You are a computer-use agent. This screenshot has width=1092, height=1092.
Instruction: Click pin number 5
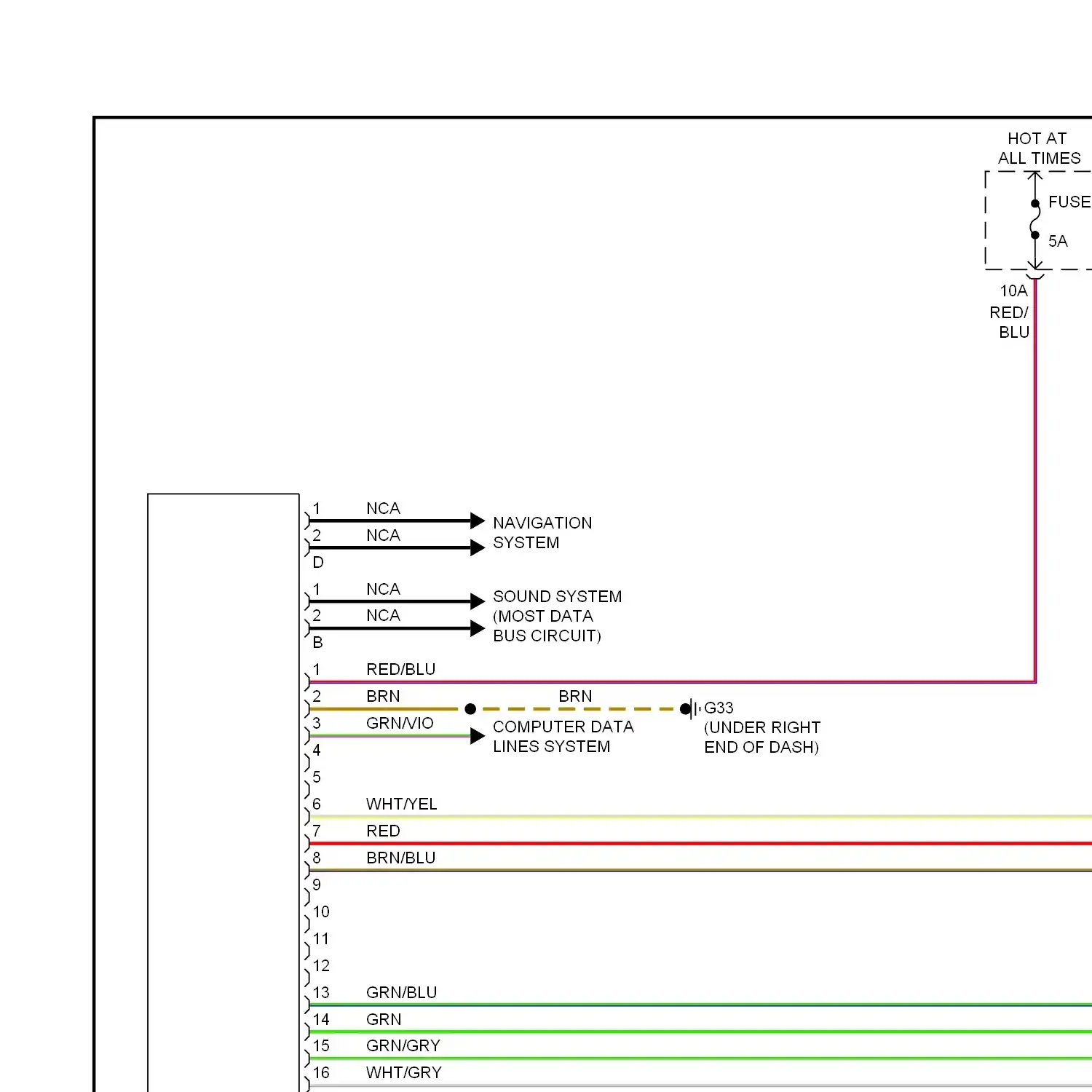point(317,777)
